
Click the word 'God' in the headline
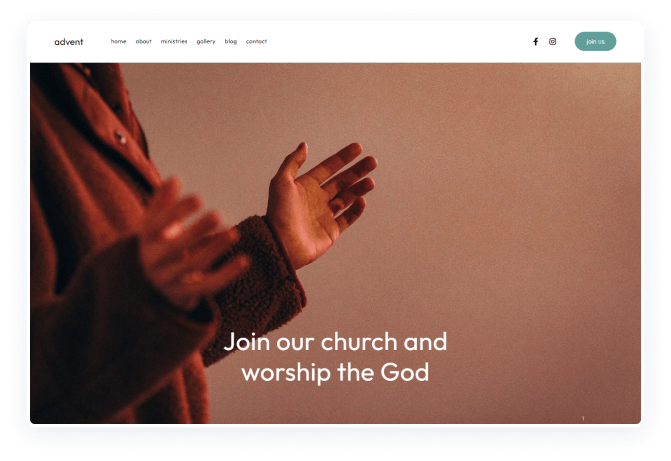(405, 372)
